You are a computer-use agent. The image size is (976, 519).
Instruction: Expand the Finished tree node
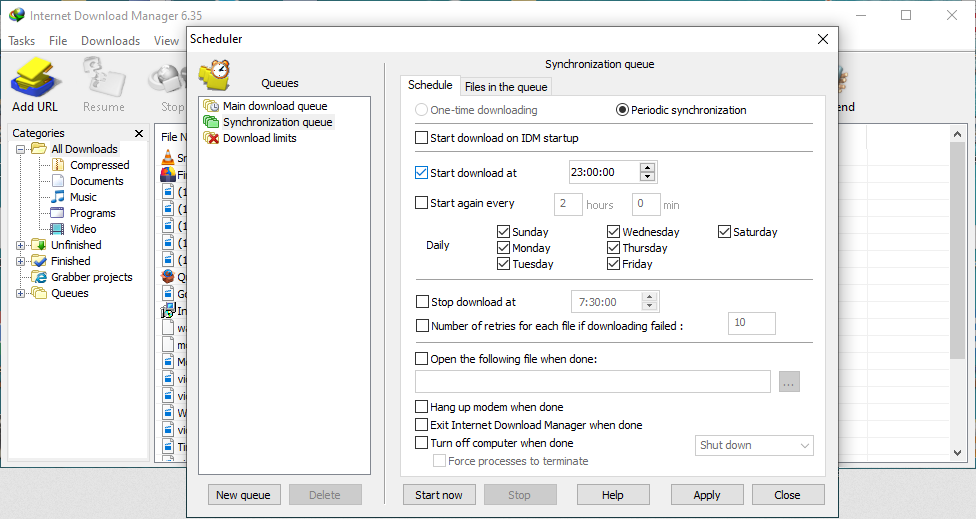click(21, 261)
